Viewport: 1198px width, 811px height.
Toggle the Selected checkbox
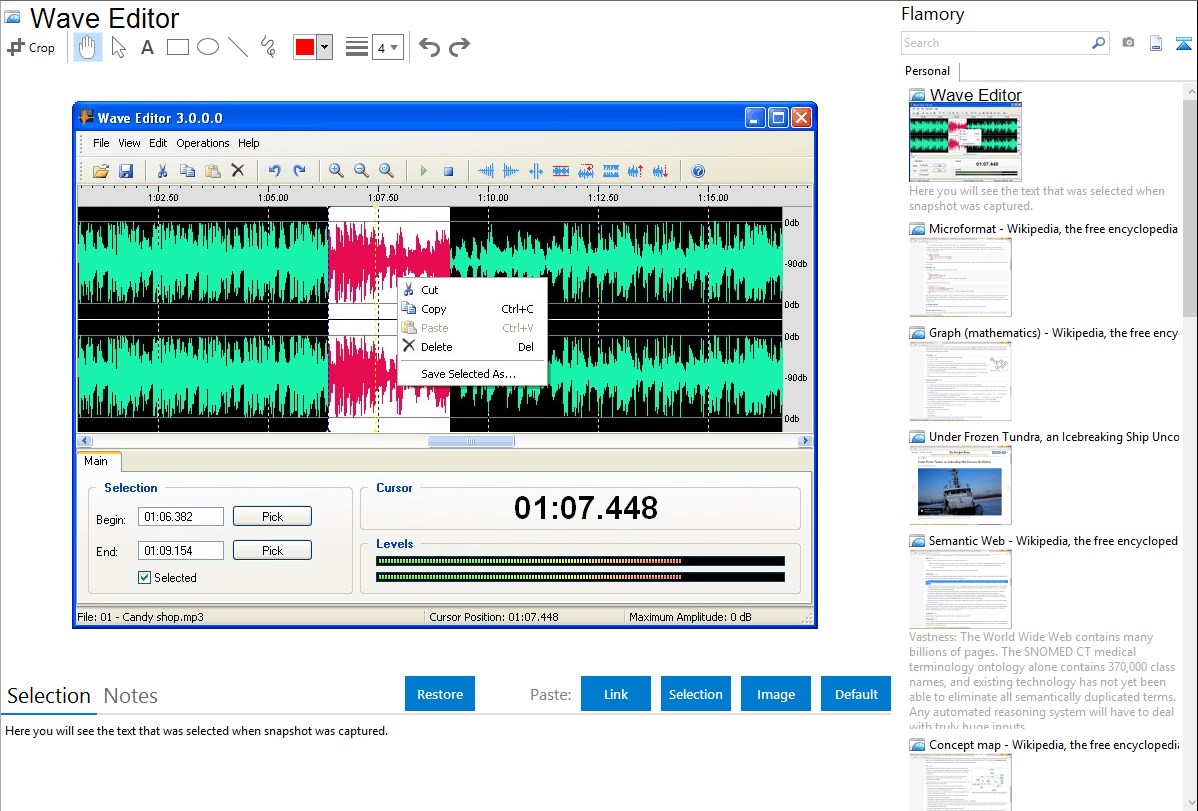click(145, 577)
